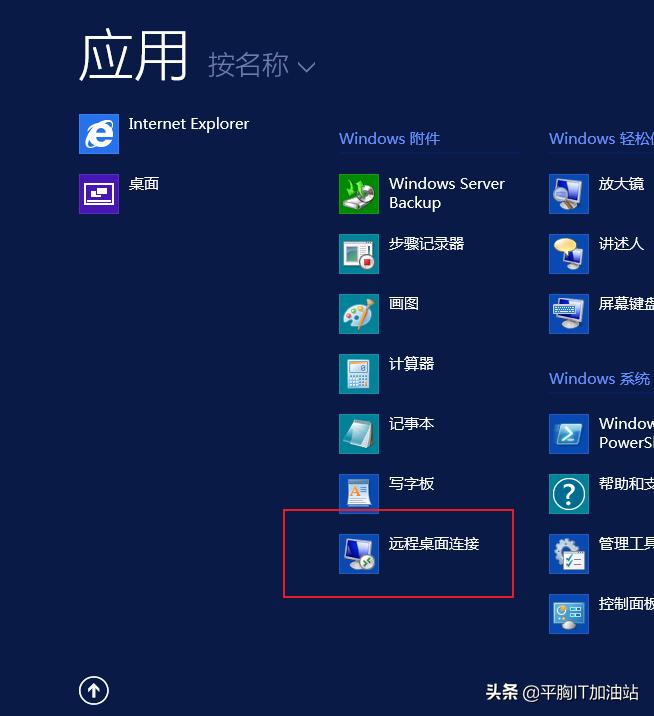Click the 远程桌面连接 label text
The width and height of the screenshot is (654, 716).
click(x=434, y=544)
